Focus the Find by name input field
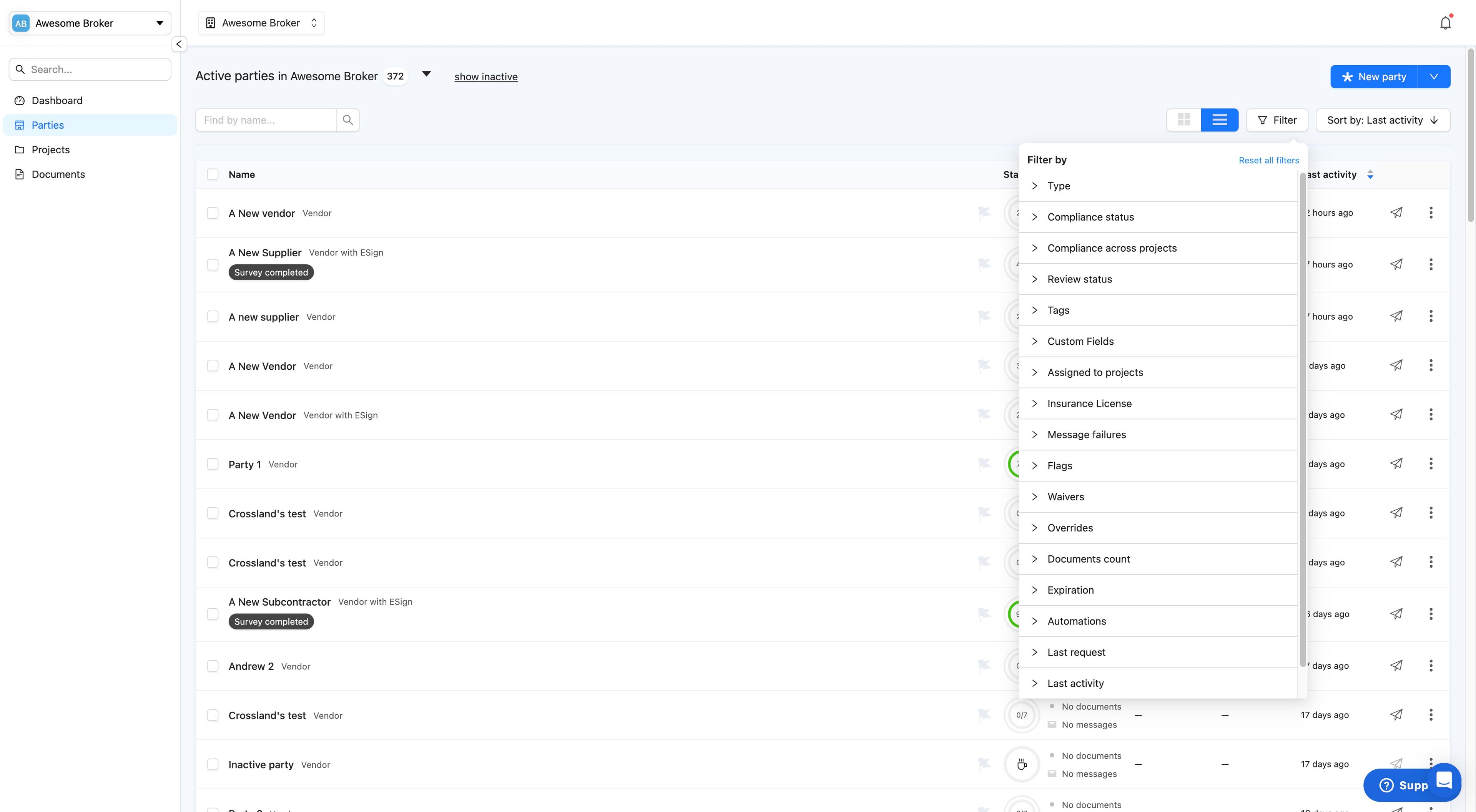The height and width of the screenshot is (812, 1476). point(266,120)
